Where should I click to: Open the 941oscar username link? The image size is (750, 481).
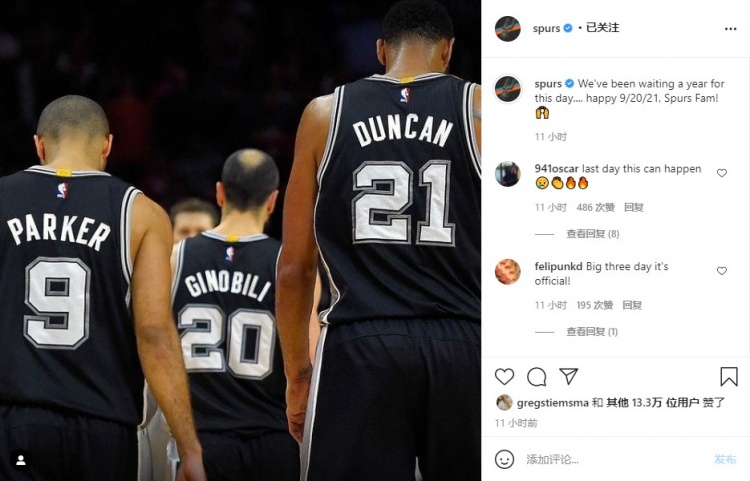point(556,169)
